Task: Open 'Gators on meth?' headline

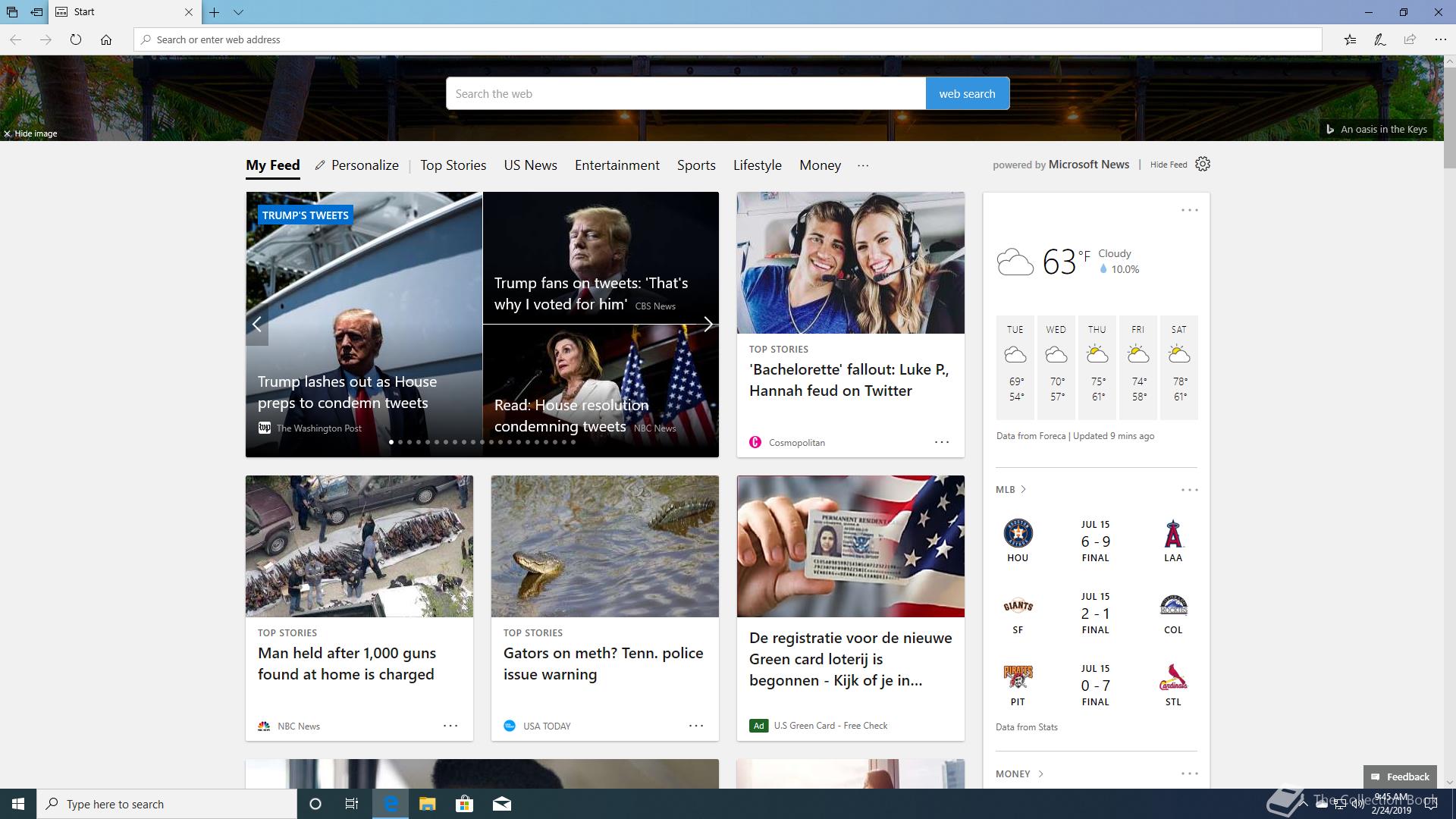Action: (x=603, y=664)
